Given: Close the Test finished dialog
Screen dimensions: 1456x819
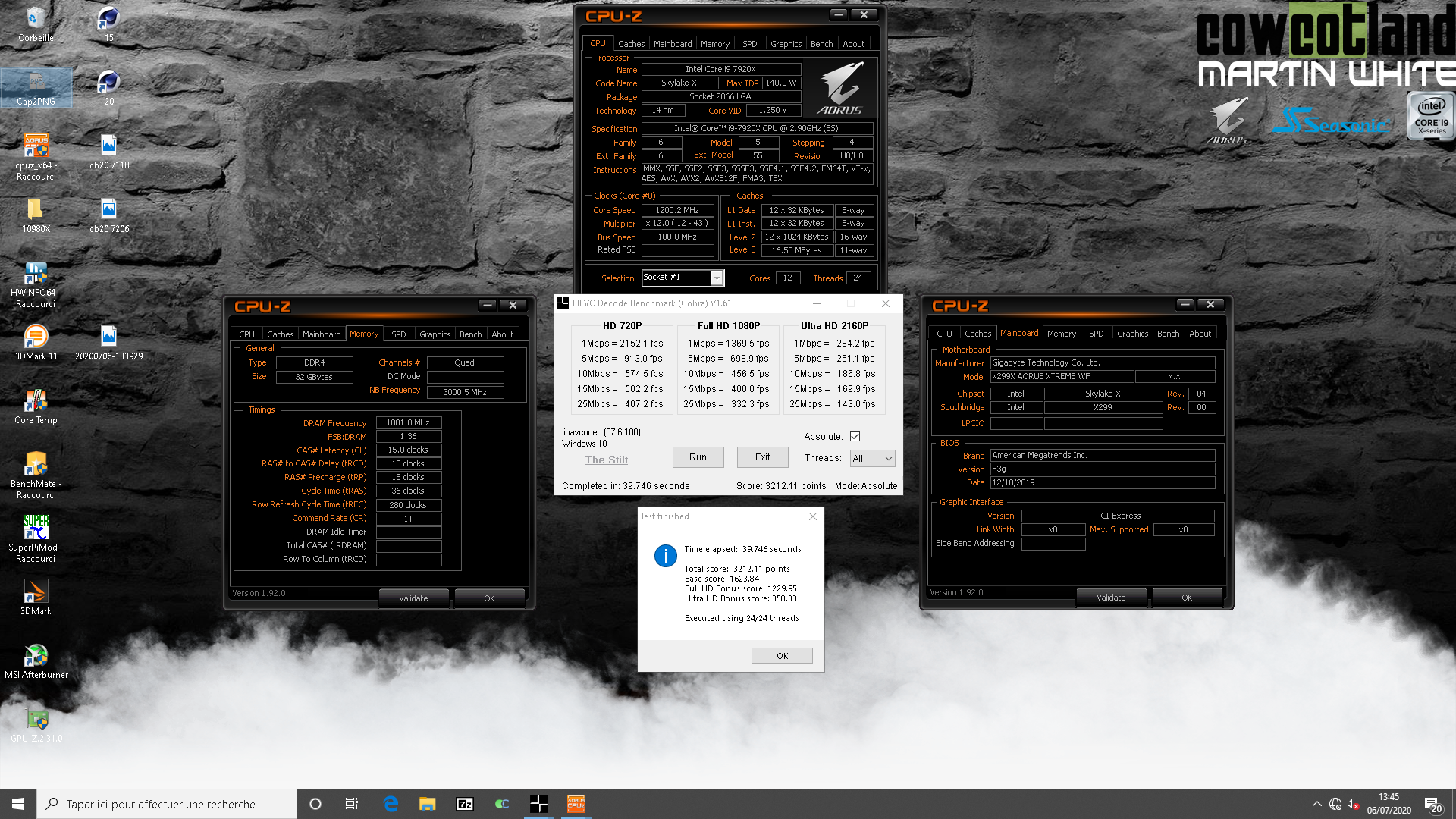Looking at the screenshot, I should click(812, 516).
